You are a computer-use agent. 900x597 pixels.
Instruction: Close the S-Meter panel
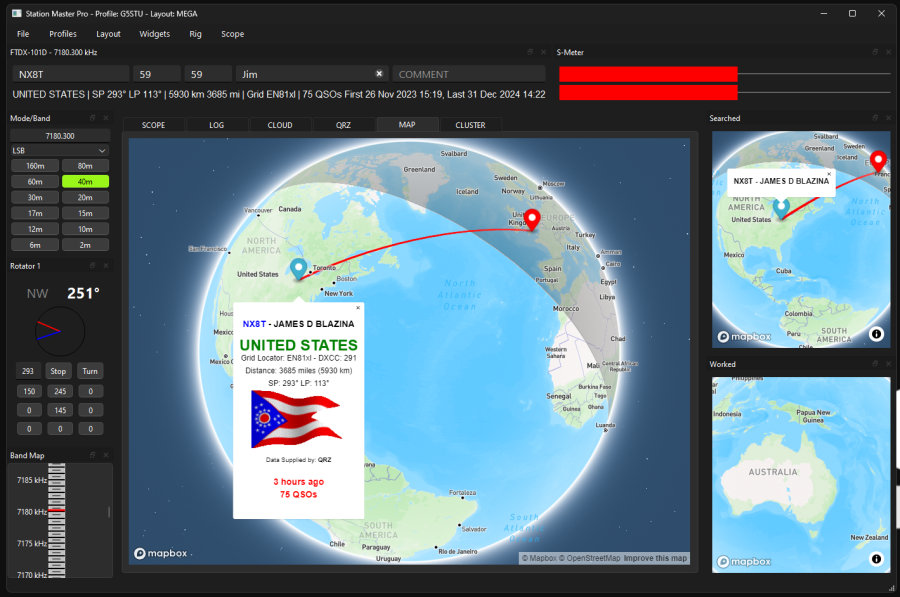889,52
